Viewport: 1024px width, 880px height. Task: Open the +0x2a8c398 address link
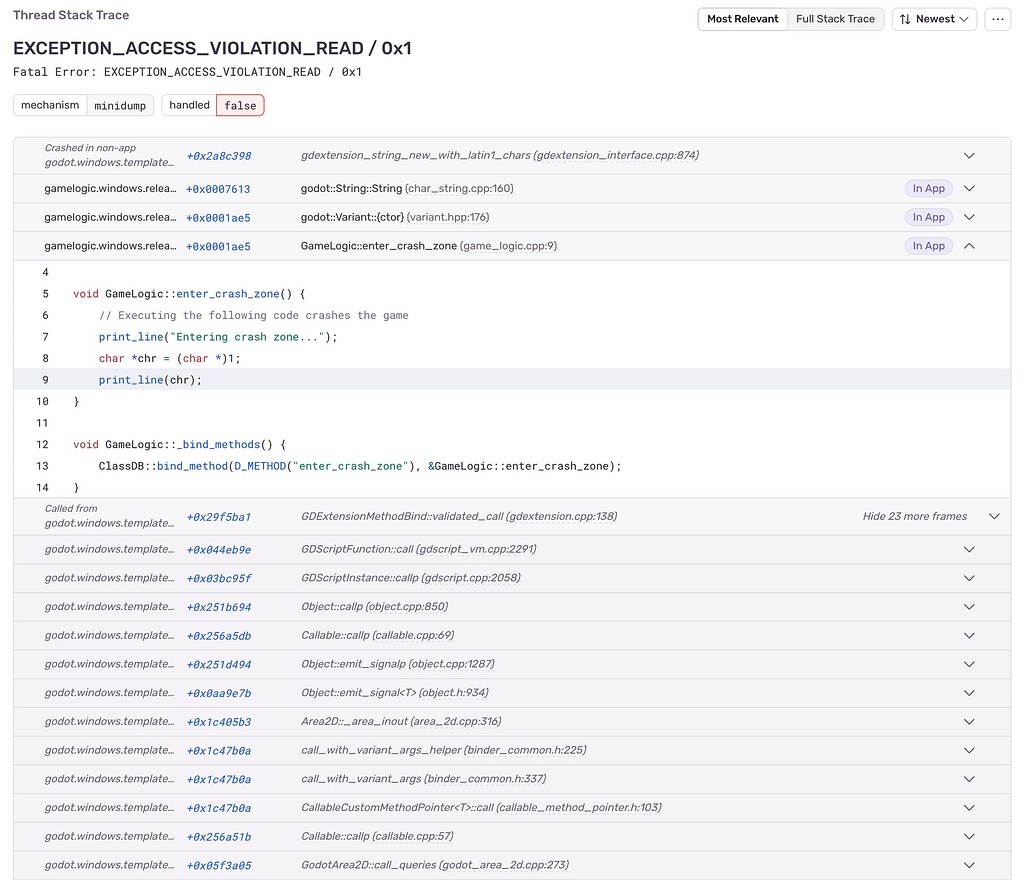[218, 155]
